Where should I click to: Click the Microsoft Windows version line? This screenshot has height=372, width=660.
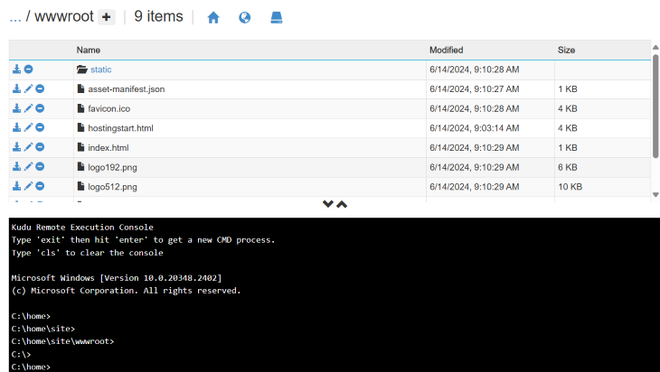117,278
